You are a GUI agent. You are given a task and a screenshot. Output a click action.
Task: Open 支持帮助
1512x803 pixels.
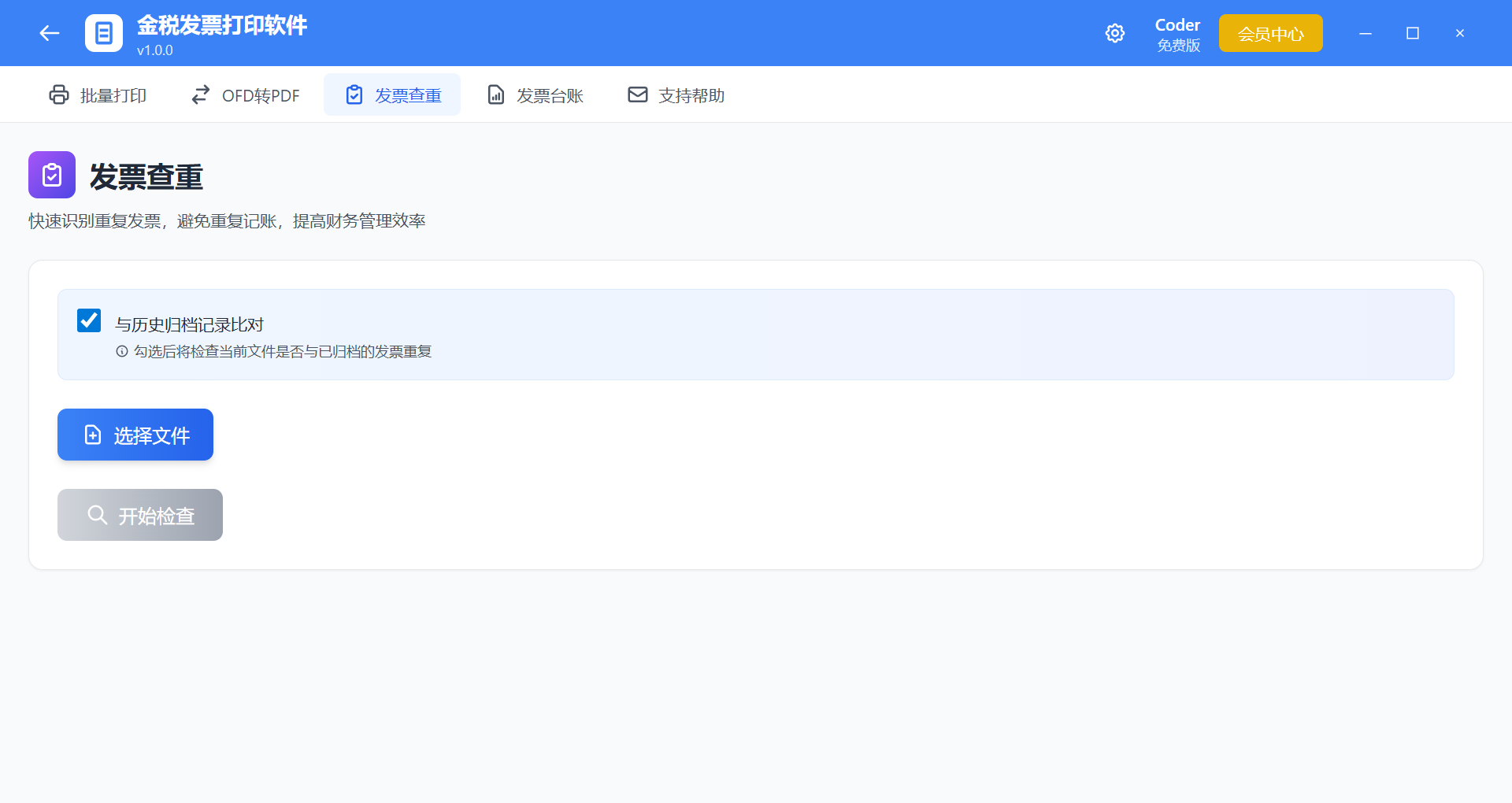click(x=676, y=94)
